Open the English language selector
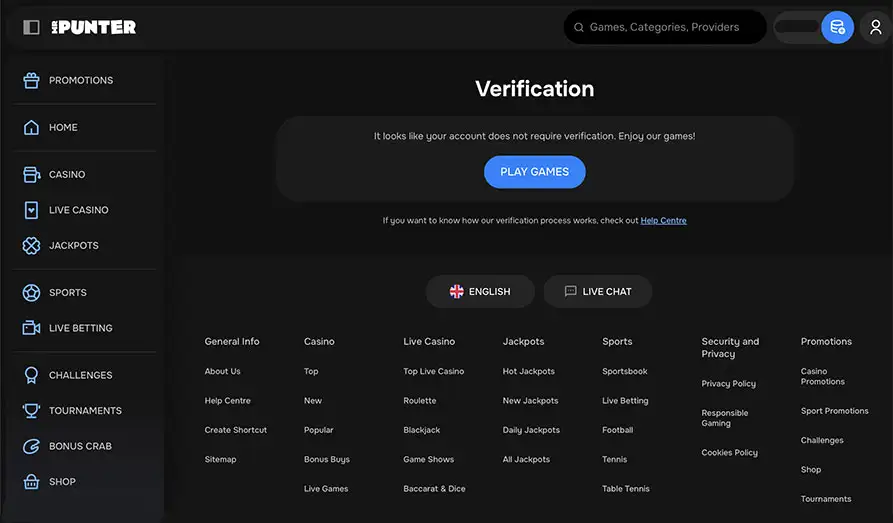Screen dimensions: 893x523 [479, 291]
